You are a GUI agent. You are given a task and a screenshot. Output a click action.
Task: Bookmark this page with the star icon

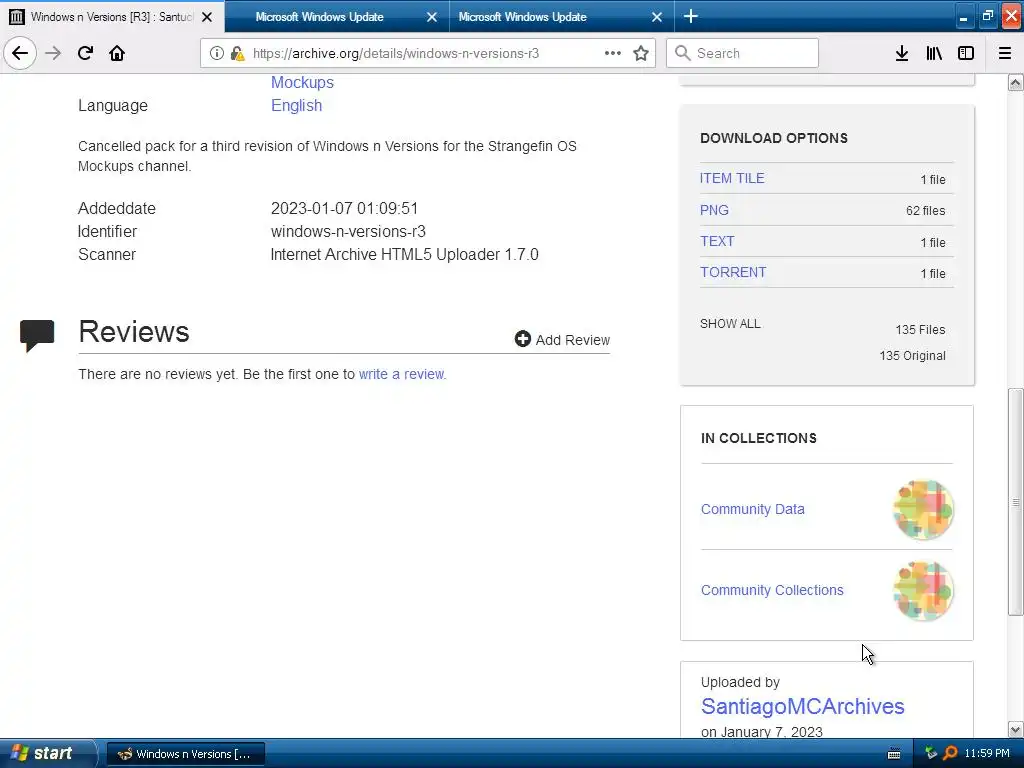pos(641,53)
